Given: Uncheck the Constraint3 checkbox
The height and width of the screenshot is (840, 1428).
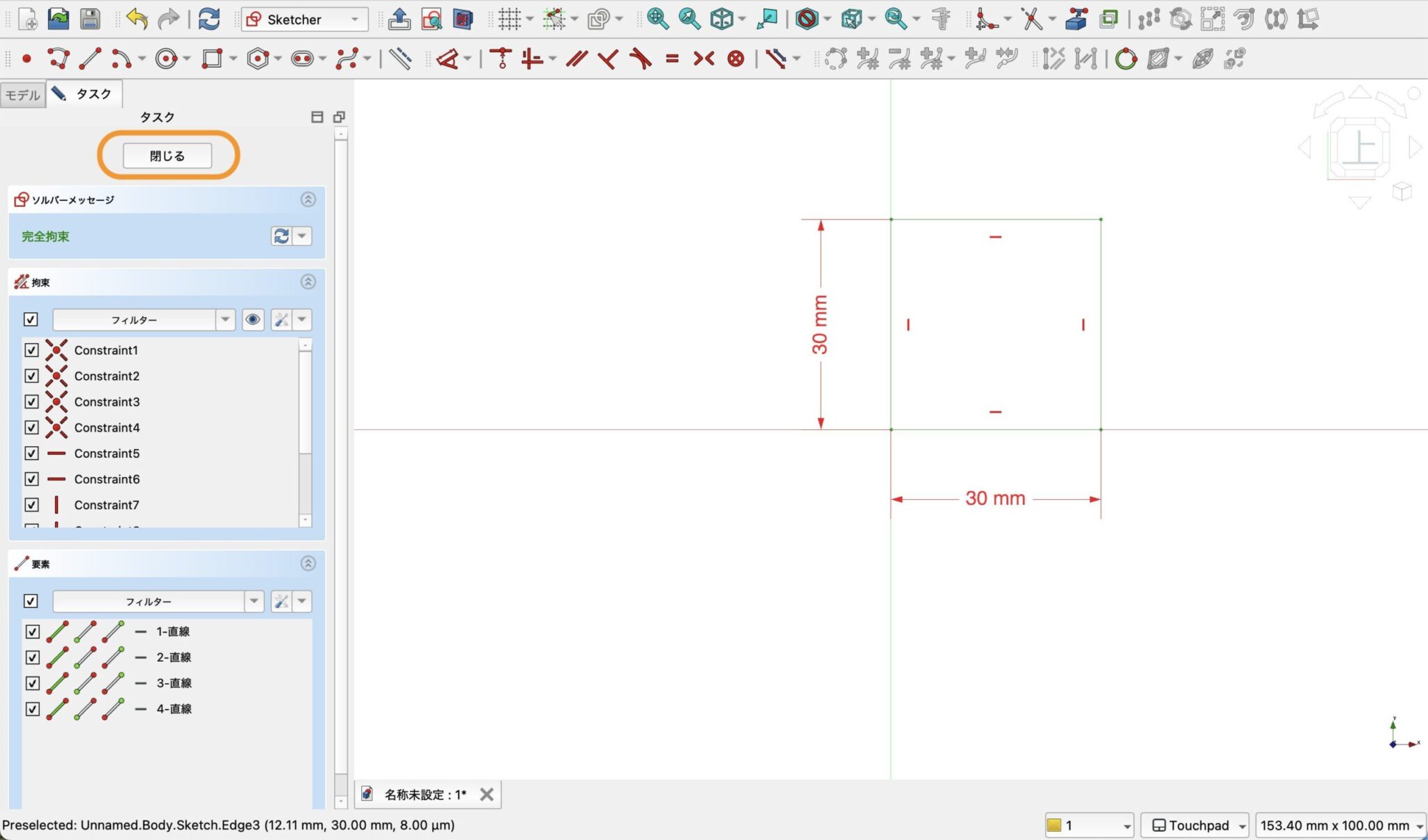Looking at the screenshot, I should [31, 402].
